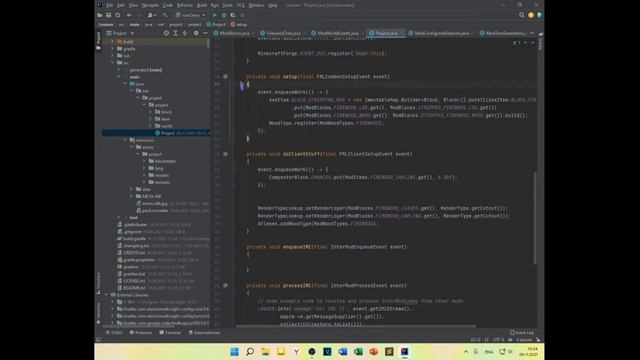Open the Project view selector dropdown
640x360 pixels.
120,33
